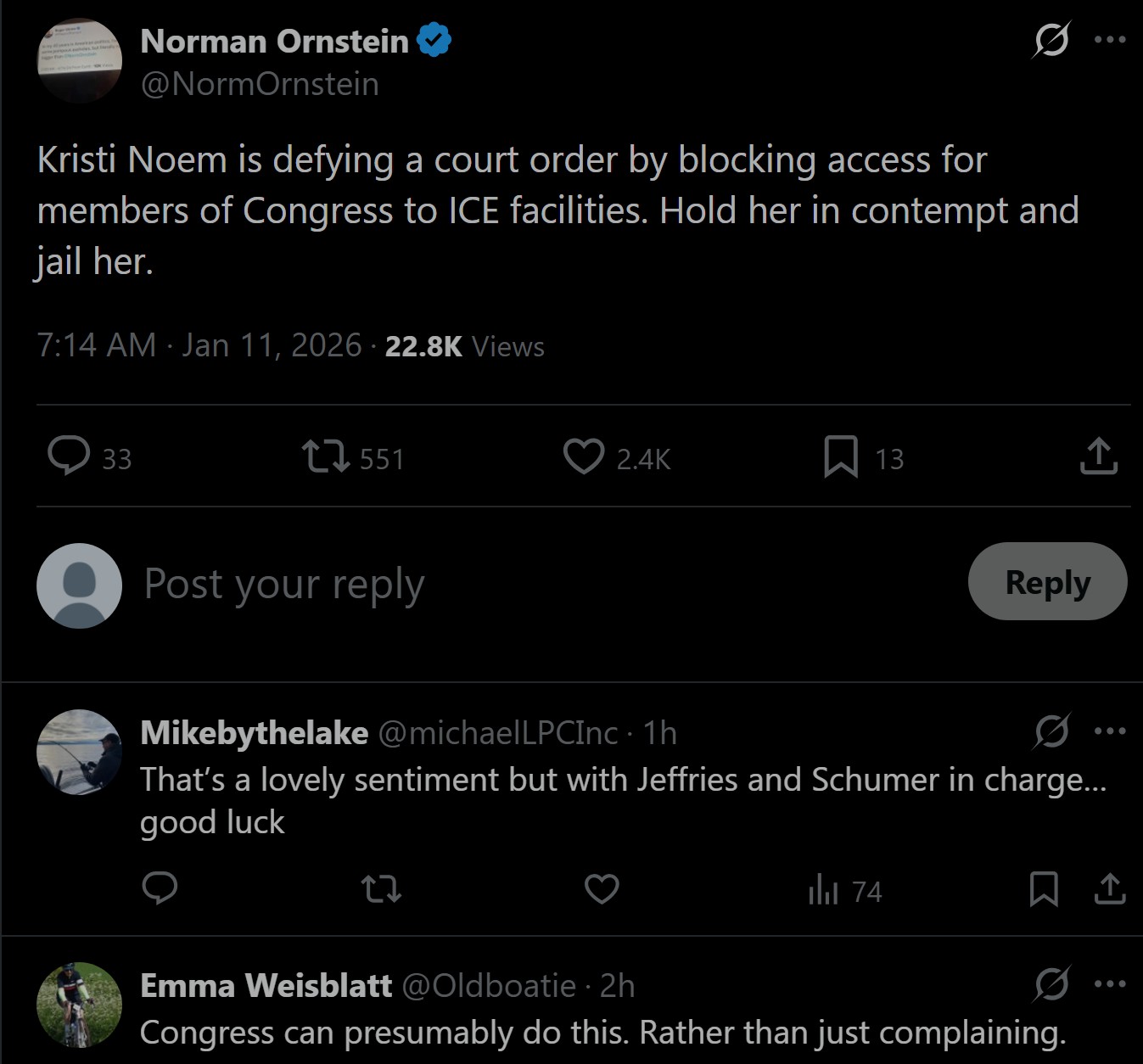Reply to Mikebythelake's comment

pos(160,889)
